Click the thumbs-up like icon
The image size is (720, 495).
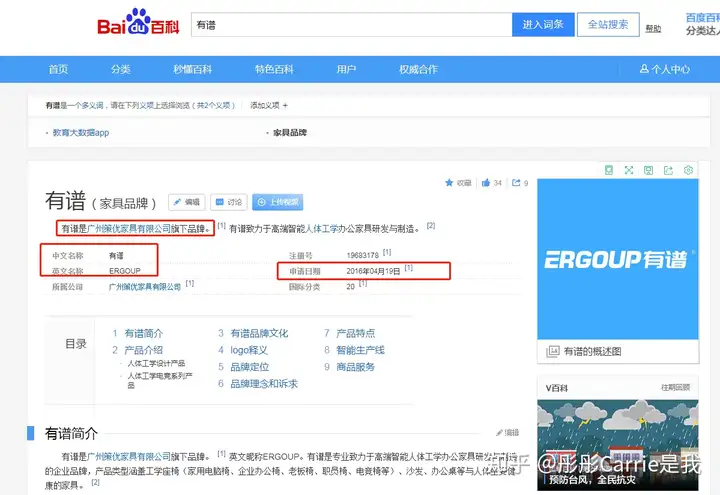[x=486, y=183]
